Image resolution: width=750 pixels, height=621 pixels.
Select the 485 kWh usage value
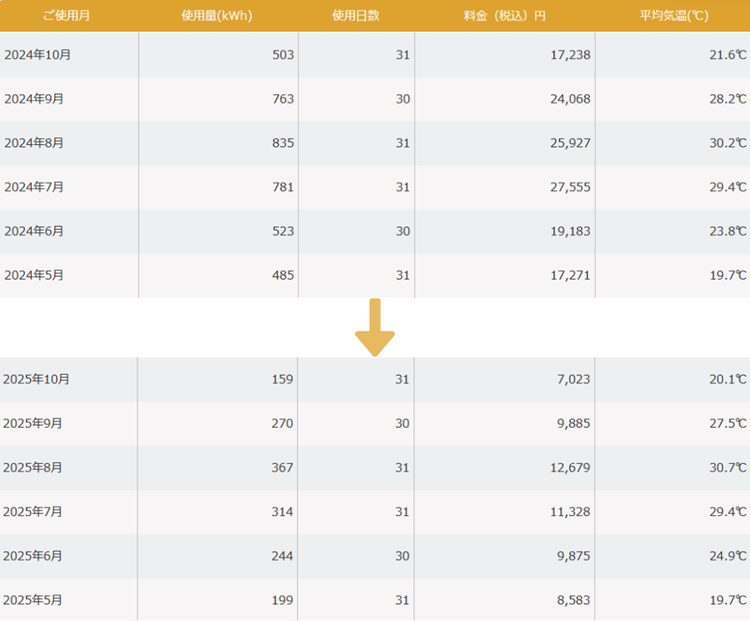click(x=283, y=275)
